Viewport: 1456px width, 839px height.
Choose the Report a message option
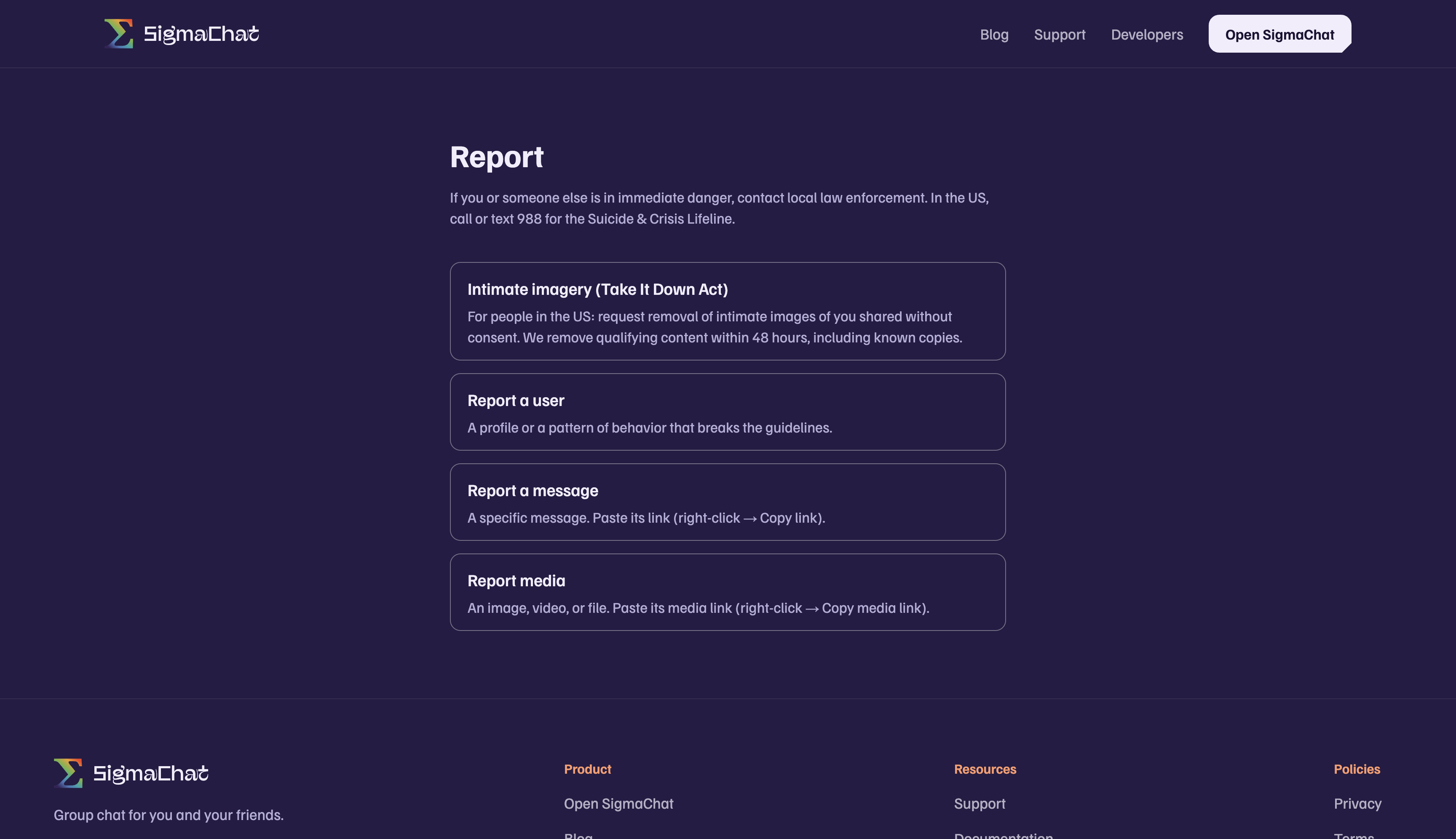(x=728, y=502)
